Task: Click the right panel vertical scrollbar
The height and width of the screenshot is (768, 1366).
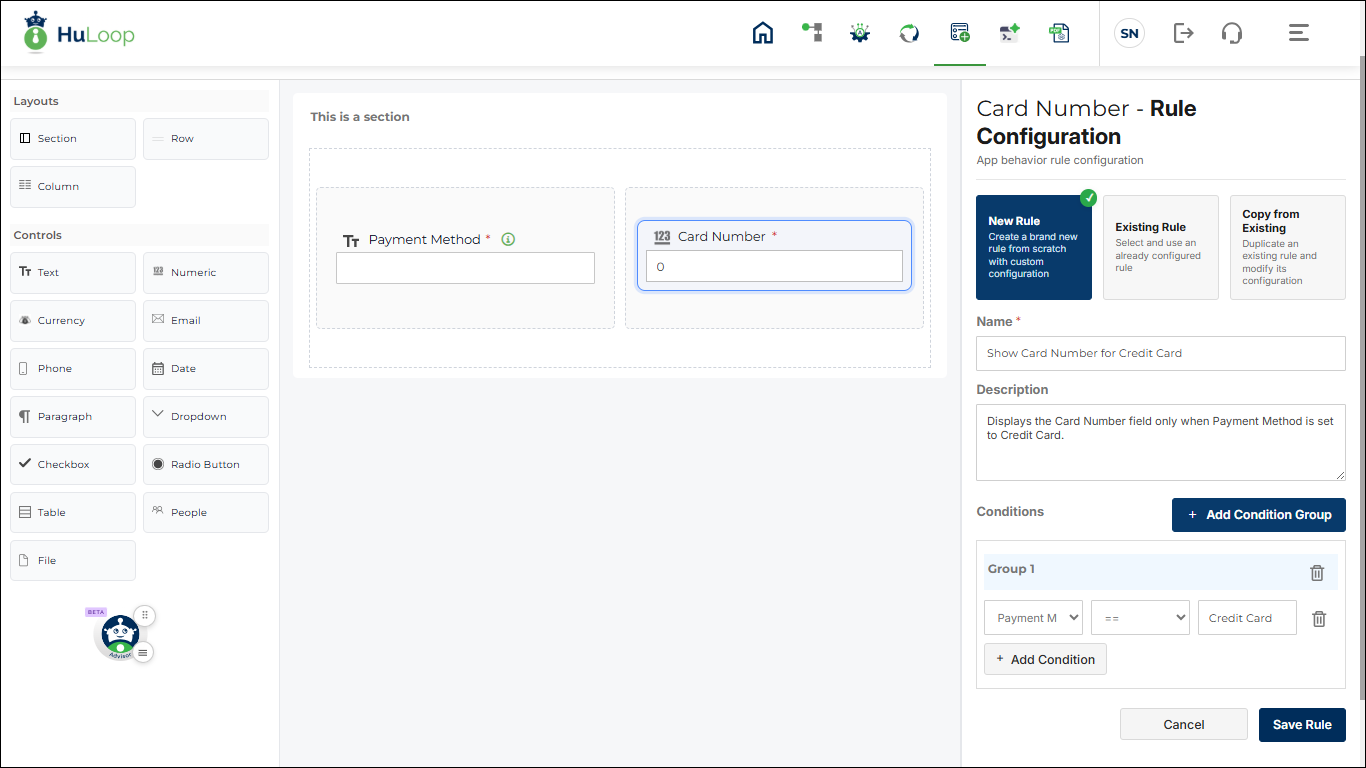Action: [x=1361, y=380]
